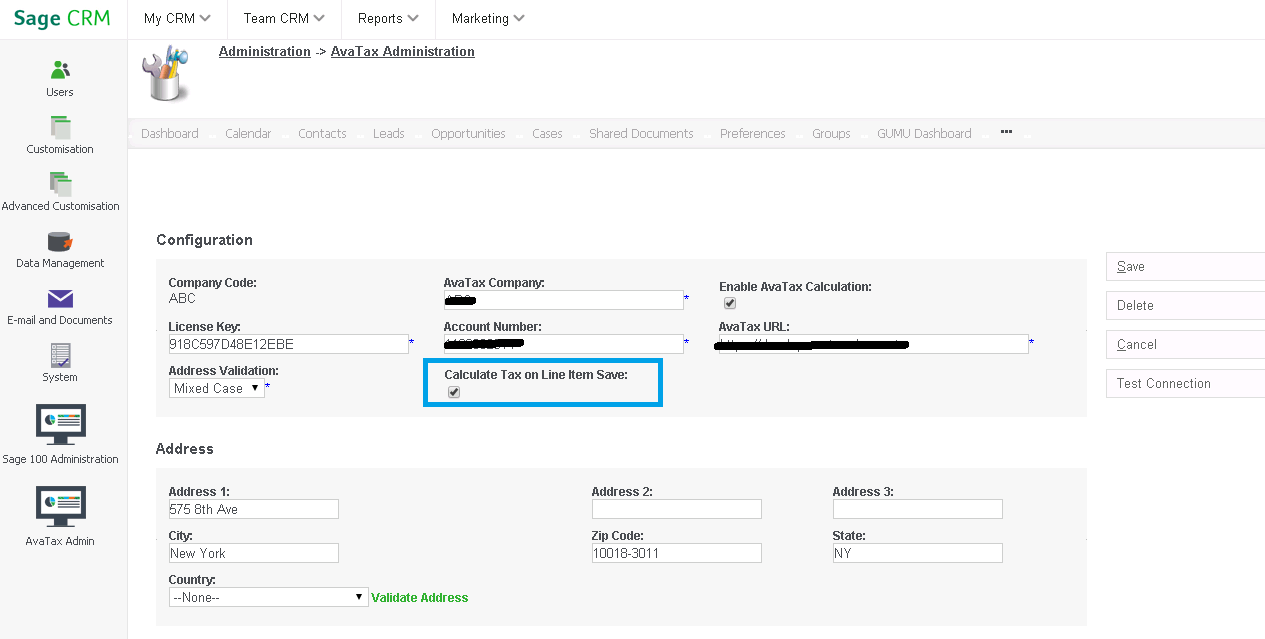
Task: Click the Address 2 input field
Action: click(x=677, y=509)
